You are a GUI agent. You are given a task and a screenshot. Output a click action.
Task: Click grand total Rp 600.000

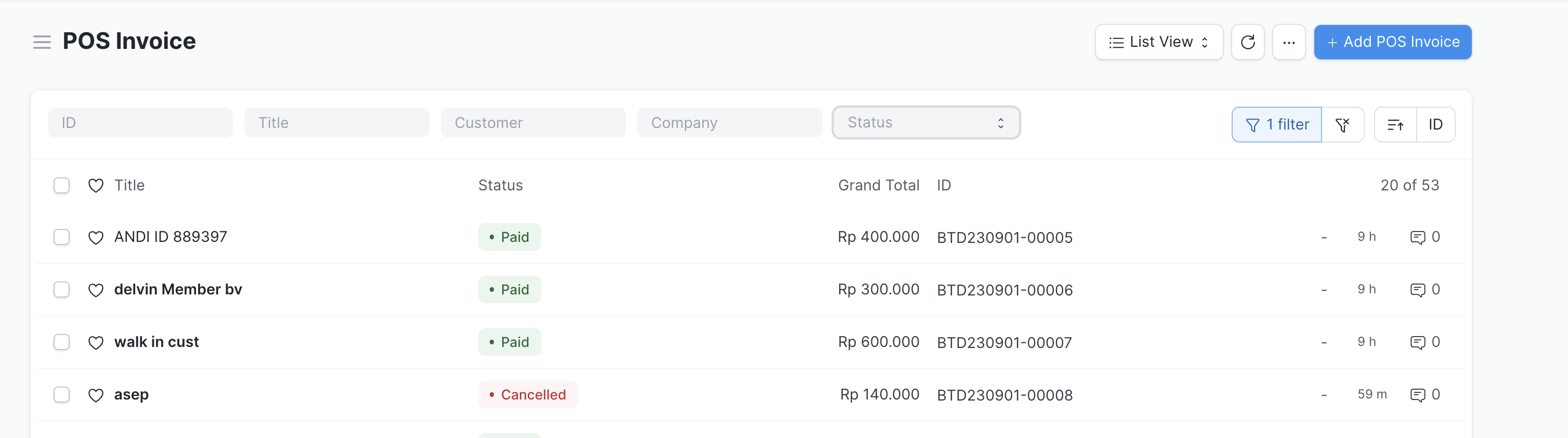pyautogui.click(x=878, y=342)
